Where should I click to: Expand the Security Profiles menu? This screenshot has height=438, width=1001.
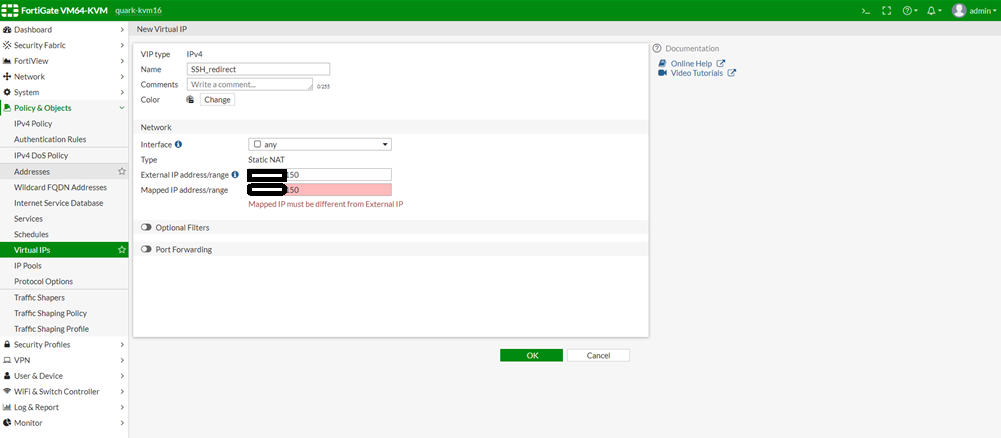point(64,344)
